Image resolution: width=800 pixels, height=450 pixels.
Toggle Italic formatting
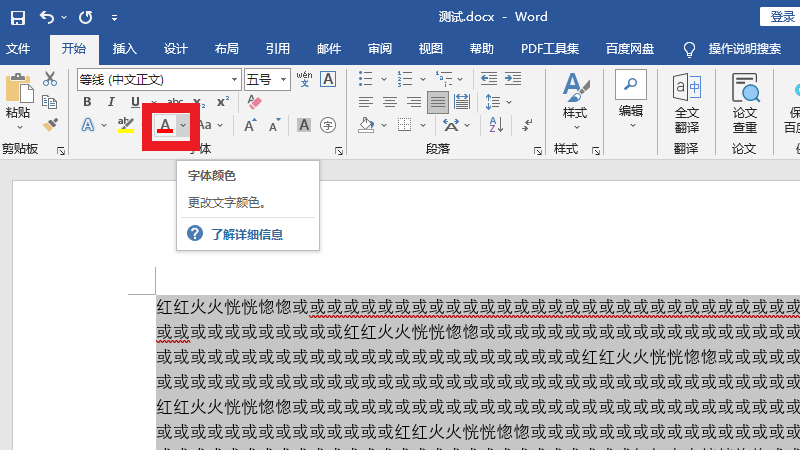tap(111, 102)
